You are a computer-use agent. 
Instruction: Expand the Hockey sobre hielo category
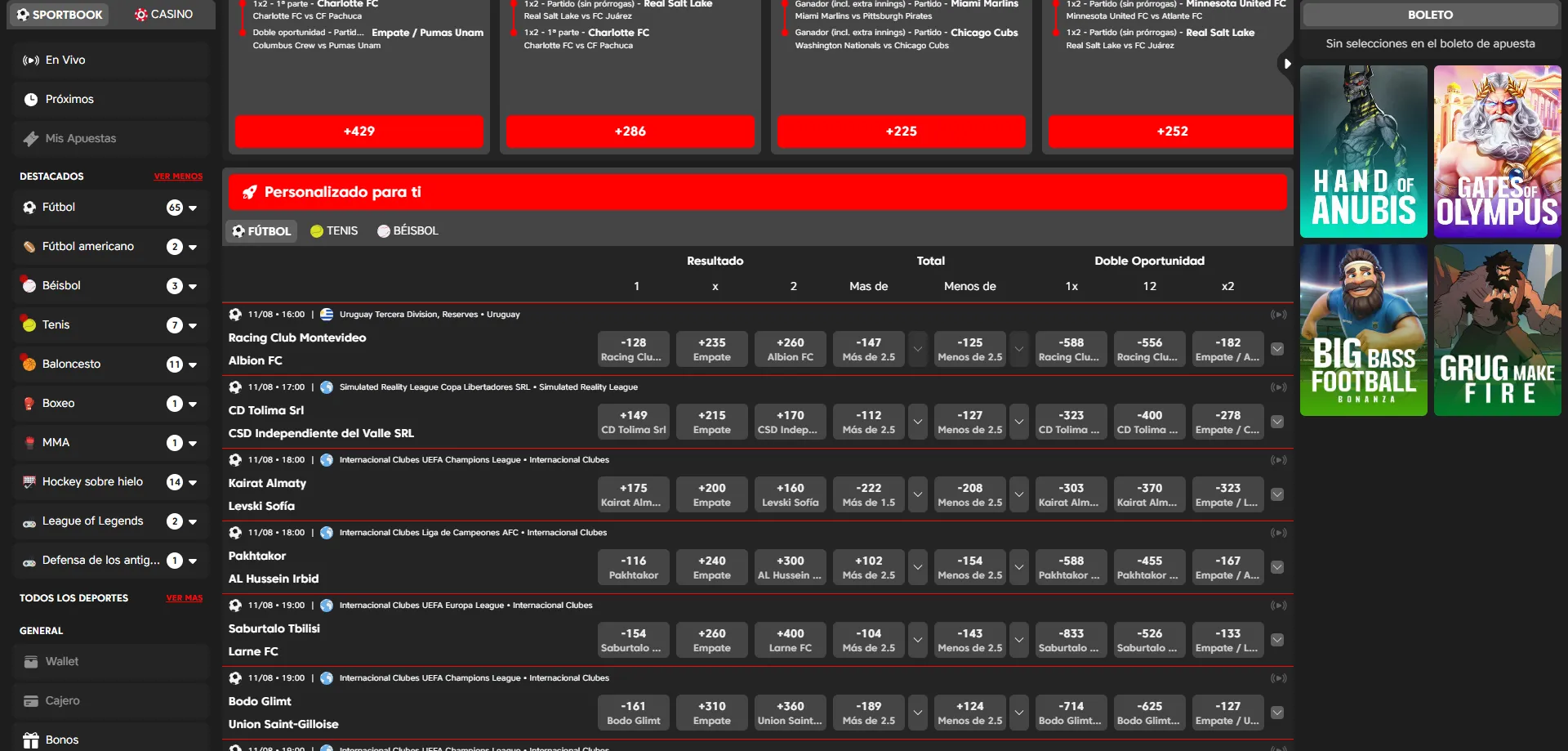coord(193,483)
